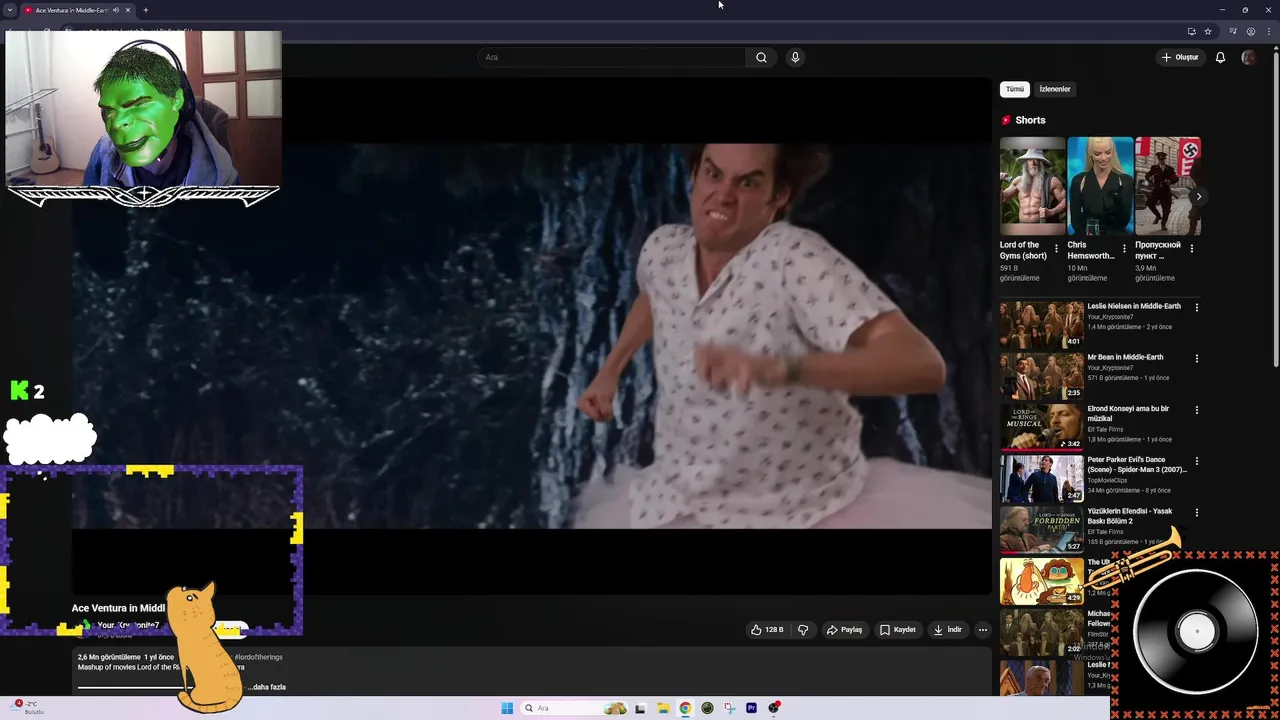
Task: Open File Explorer from the taskbar
Action: 663,708
